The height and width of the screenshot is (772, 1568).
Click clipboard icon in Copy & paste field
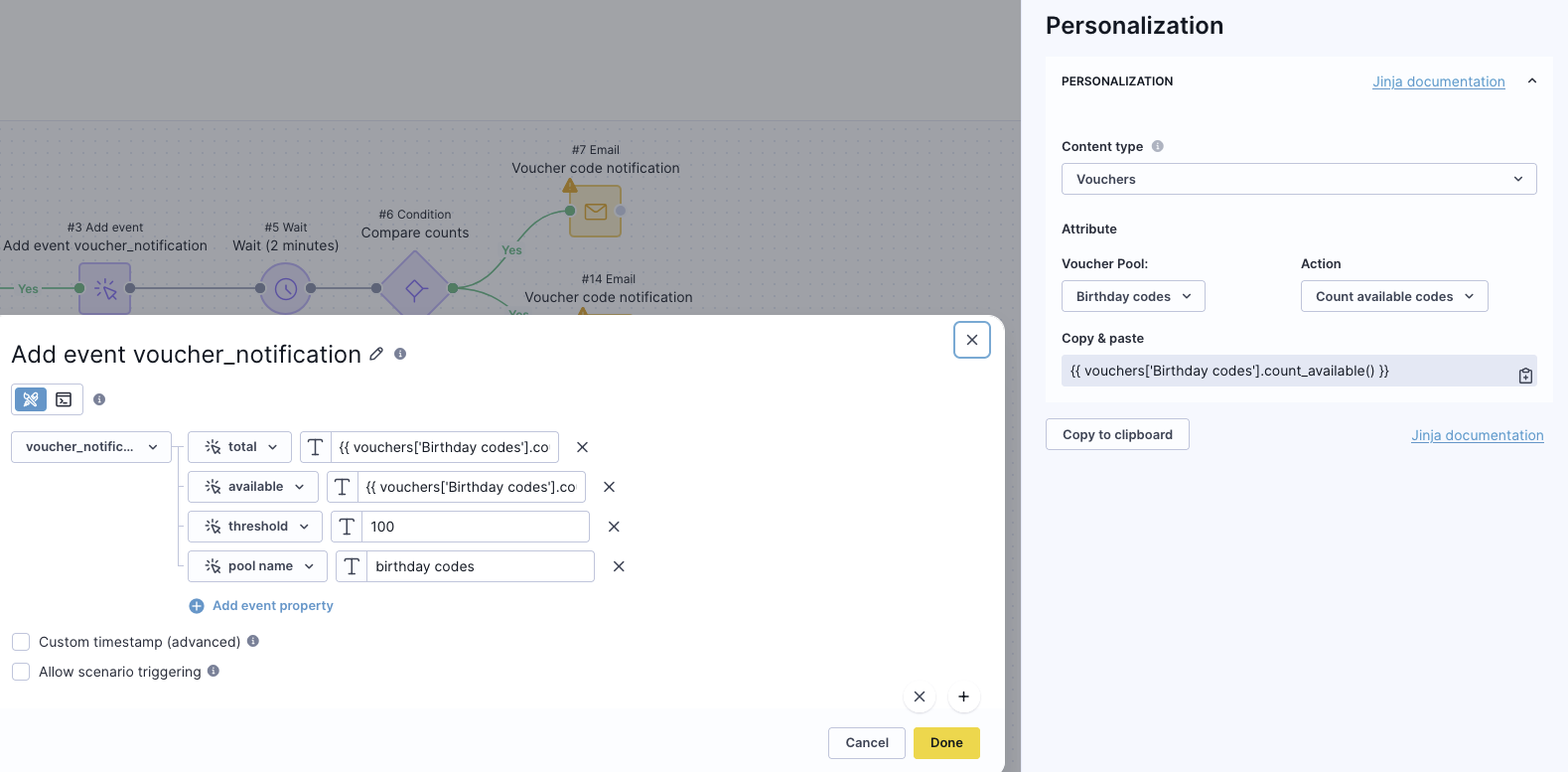pyautogui.click(x=1525, y=376)
